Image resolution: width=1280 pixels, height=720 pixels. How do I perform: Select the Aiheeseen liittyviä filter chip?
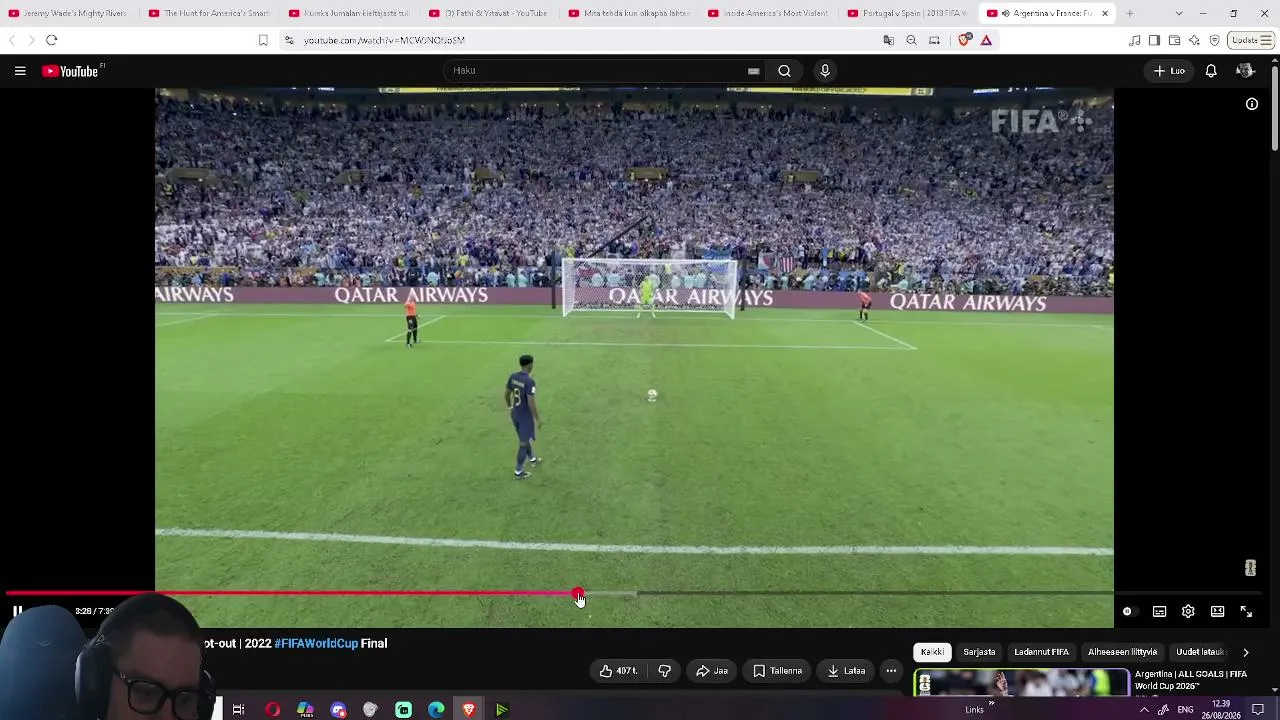pos(1122,652)
